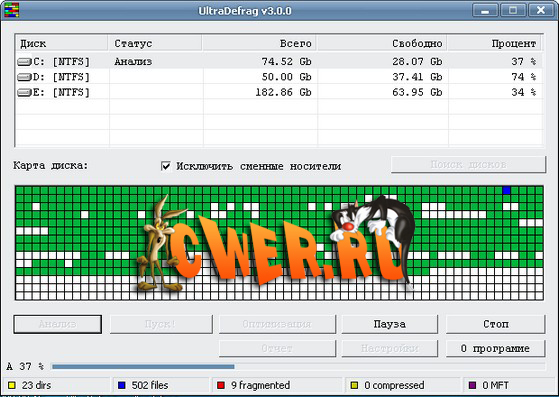Sort by the Статус column header

[155, 43]
